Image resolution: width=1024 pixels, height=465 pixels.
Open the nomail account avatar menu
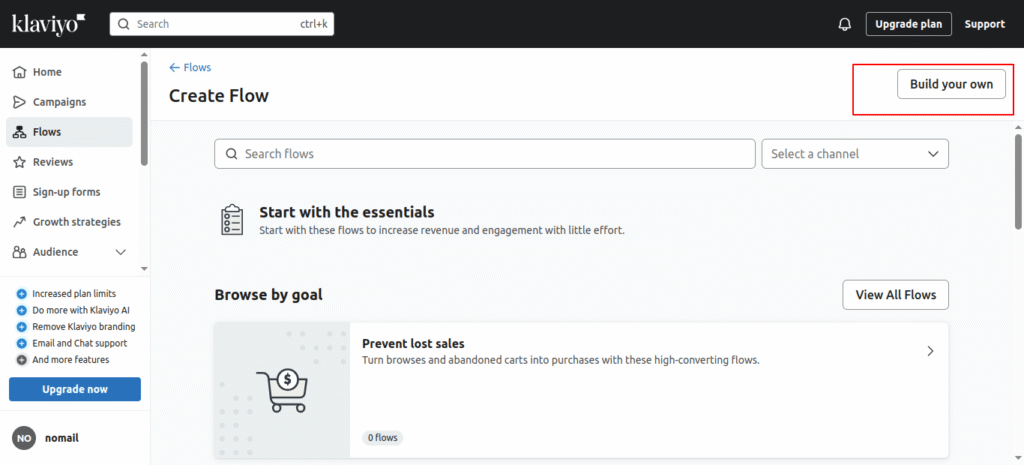(24, 438)
